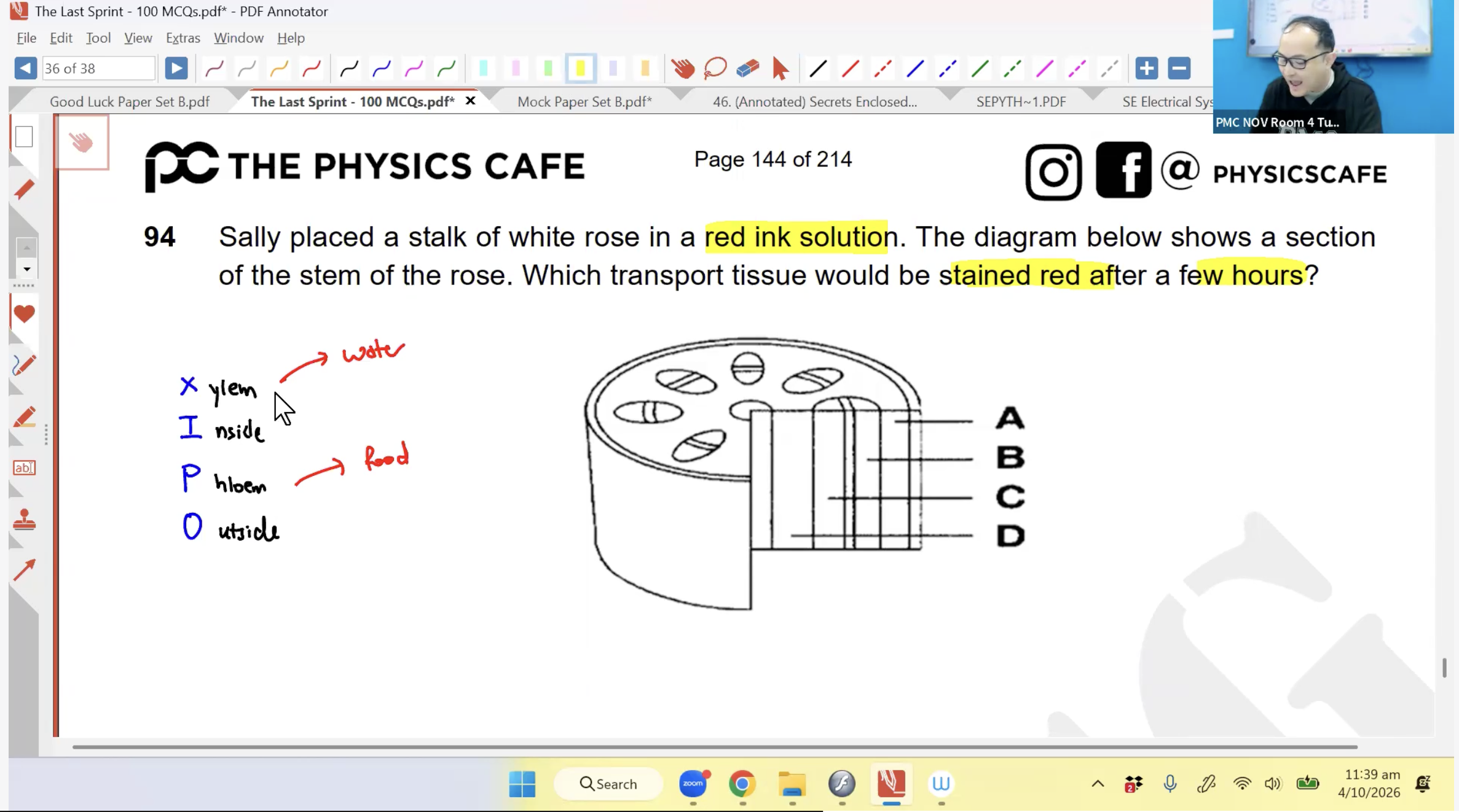Choose the pink highlighter swatch
Viewport: 1459px width, 812px height.
coord(516,68)
